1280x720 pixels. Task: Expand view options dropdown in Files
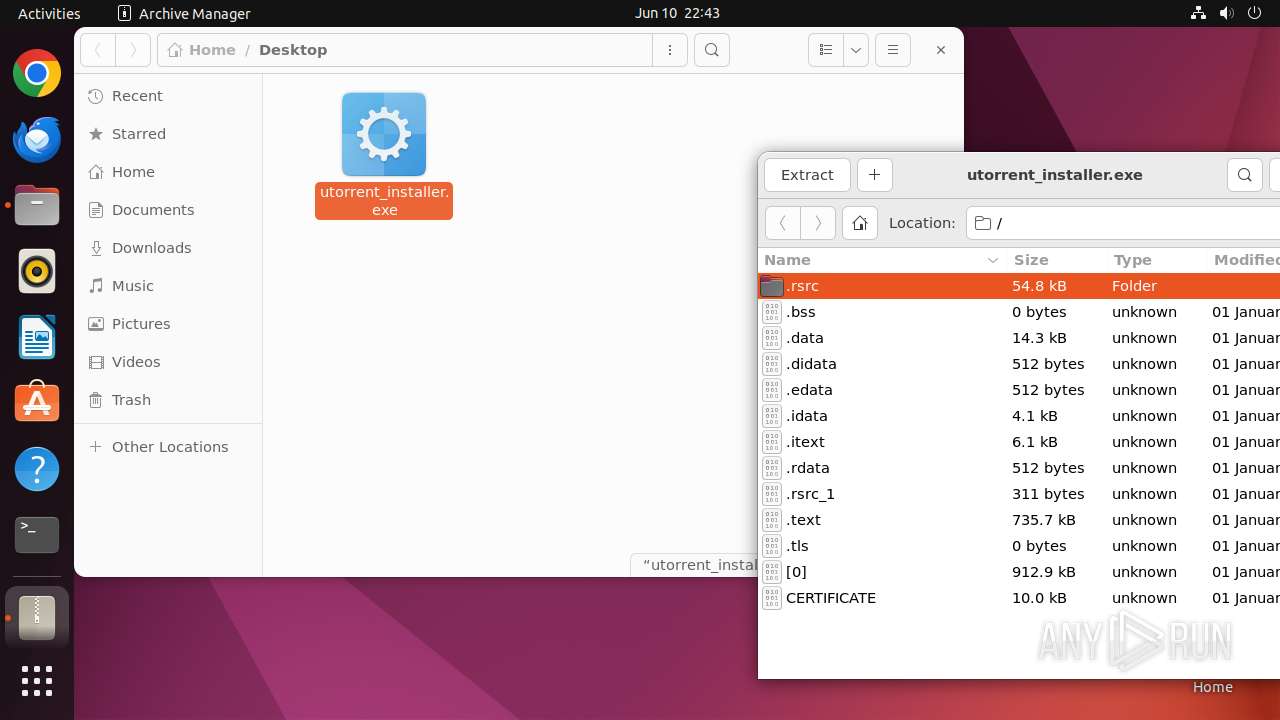(855, 50)
